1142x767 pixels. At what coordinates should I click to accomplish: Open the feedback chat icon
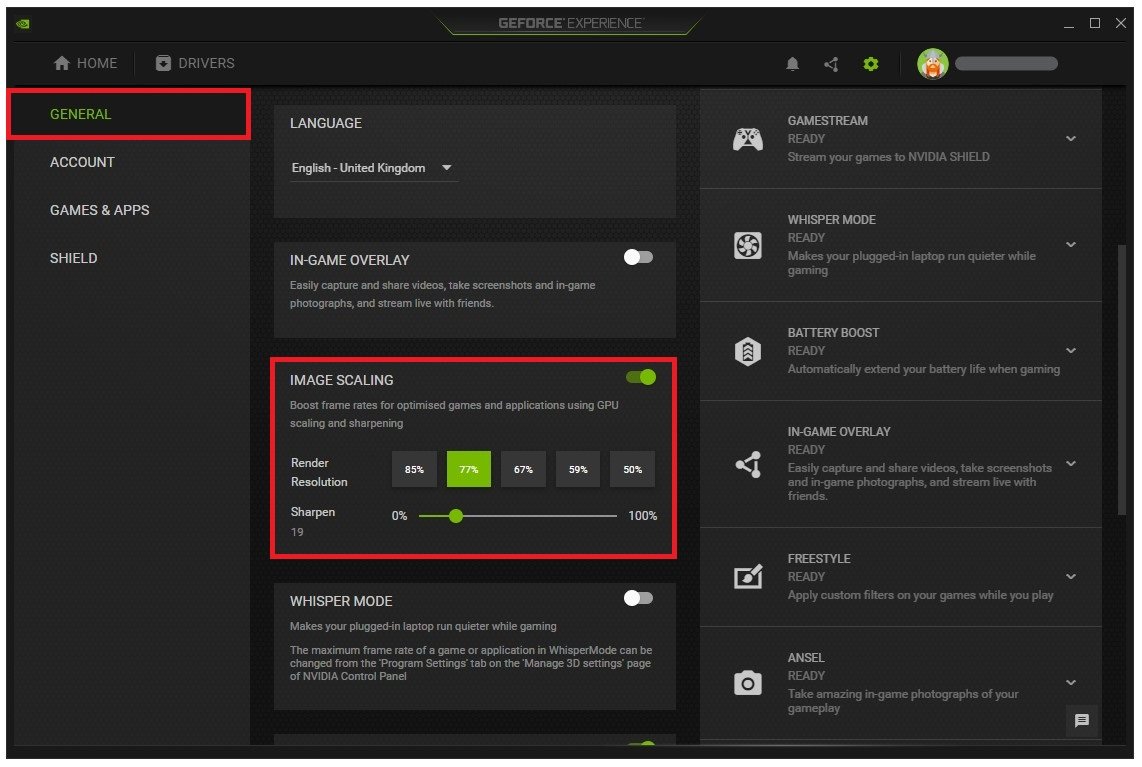pos(1081,720)
